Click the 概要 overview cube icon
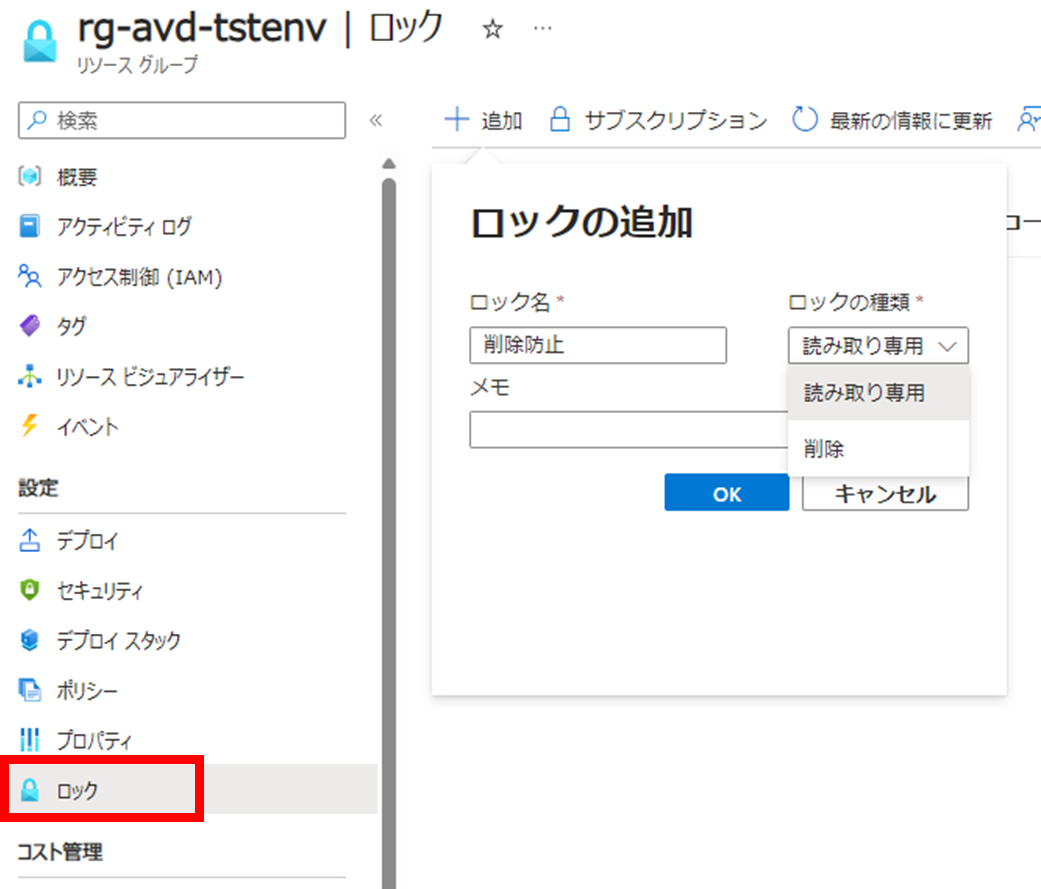This screenshot has width=1041, height=889. click(30, 177)
